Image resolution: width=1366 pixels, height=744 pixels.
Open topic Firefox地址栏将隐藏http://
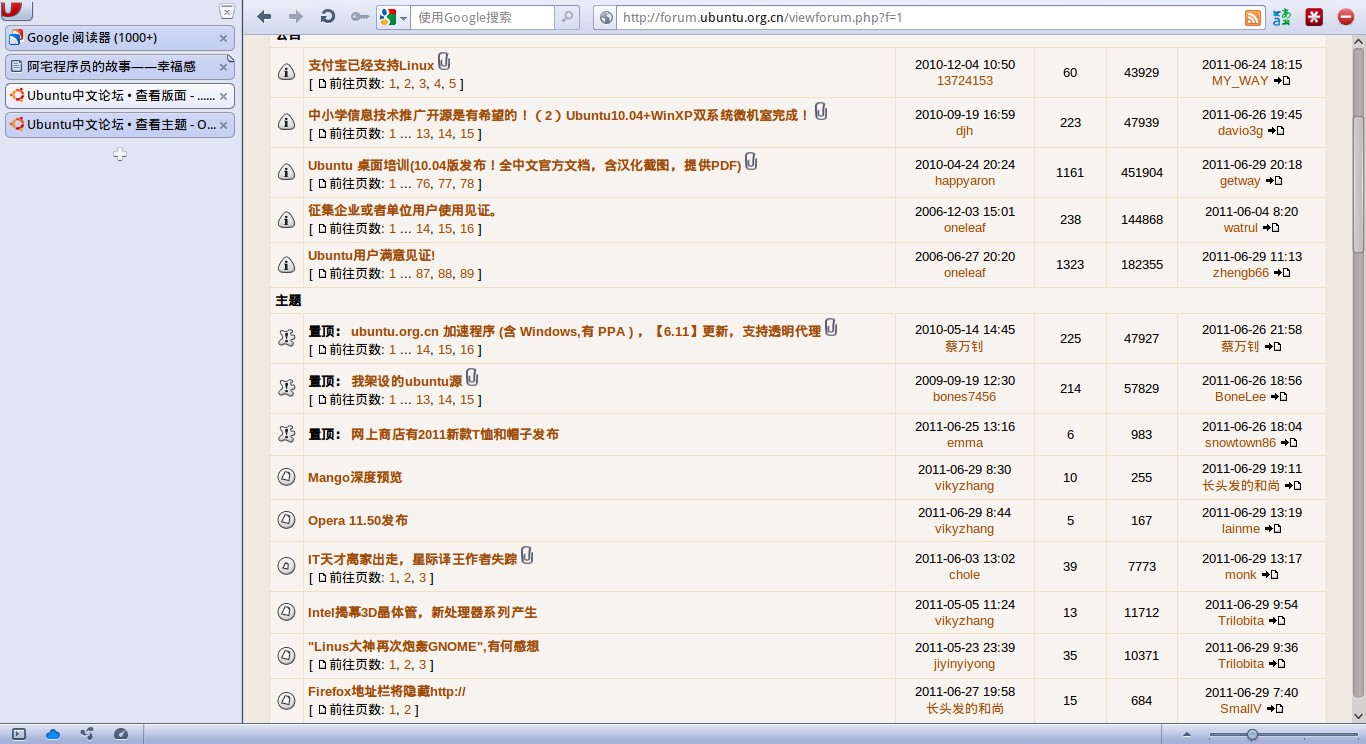coord(387,691)
